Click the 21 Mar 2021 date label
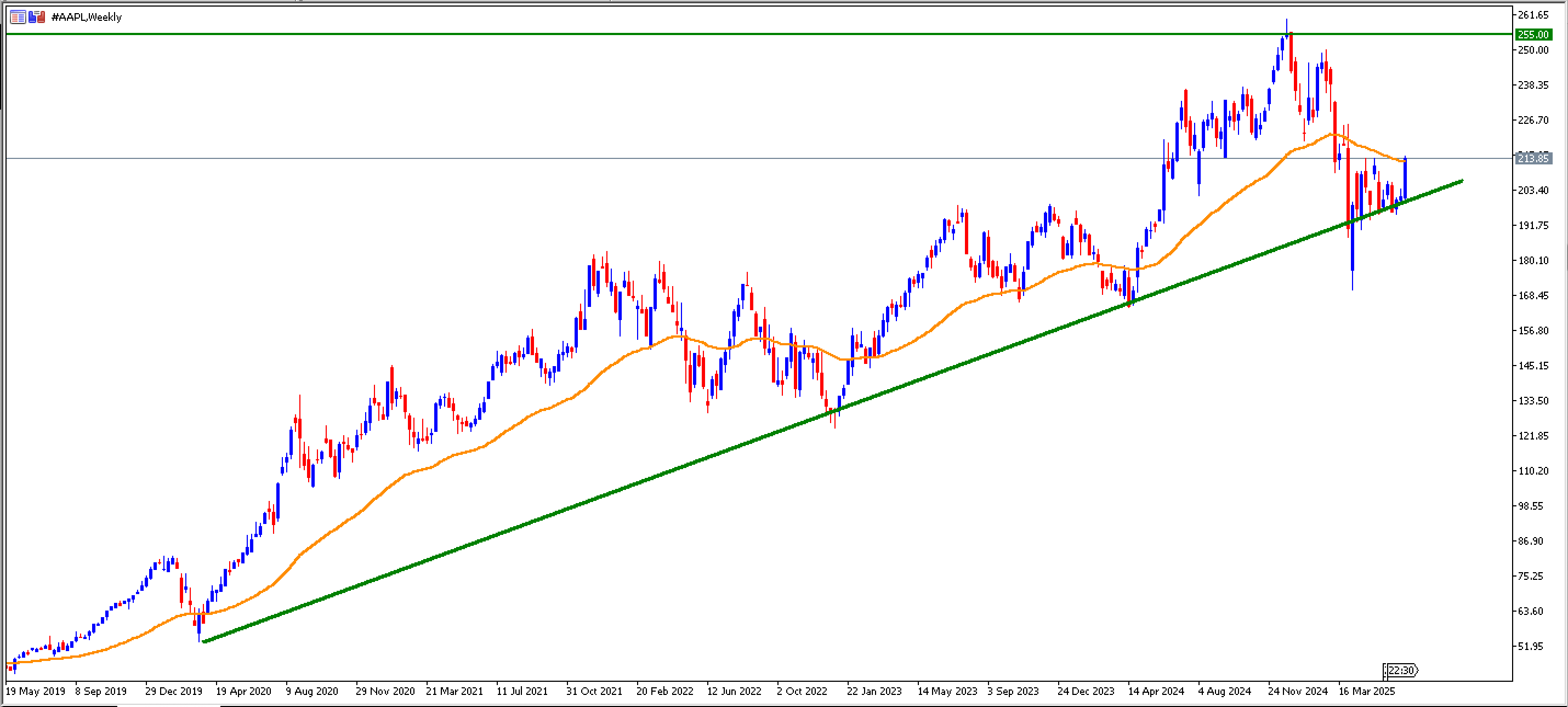The height and width of the screenshot is (707, 1568). [455, 692]
